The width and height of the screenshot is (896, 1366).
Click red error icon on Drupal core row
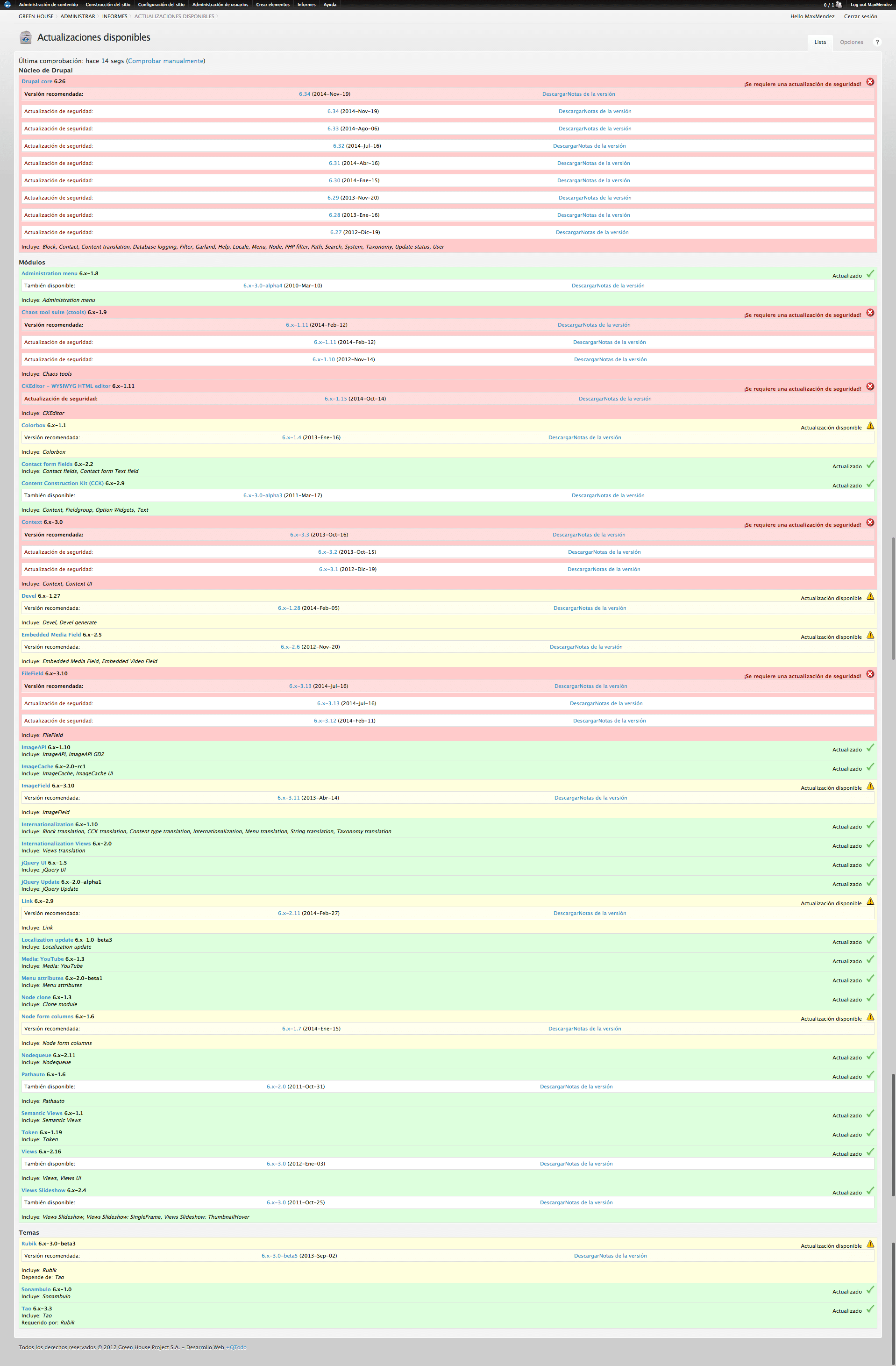click(870, 82)
